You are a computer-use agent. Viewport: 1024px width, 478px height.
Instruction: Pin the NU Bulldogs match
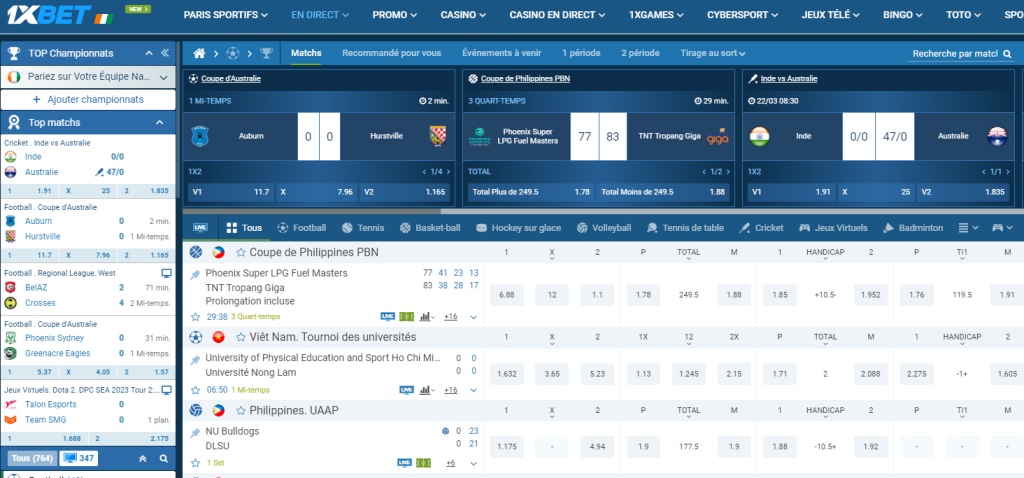tap(195, 434)
